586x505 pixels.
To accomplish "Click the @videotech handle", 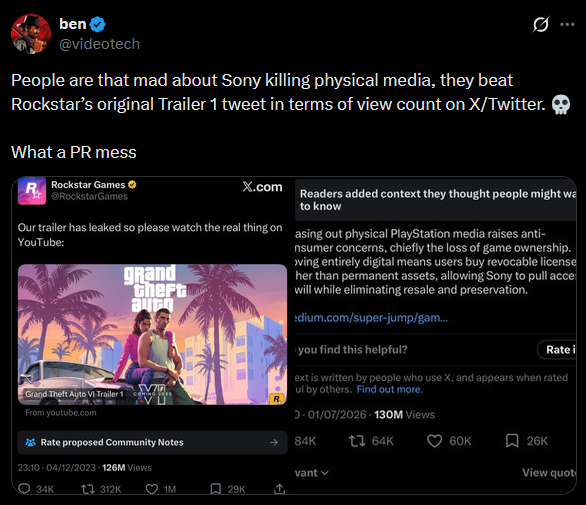I will pos(99,44).
